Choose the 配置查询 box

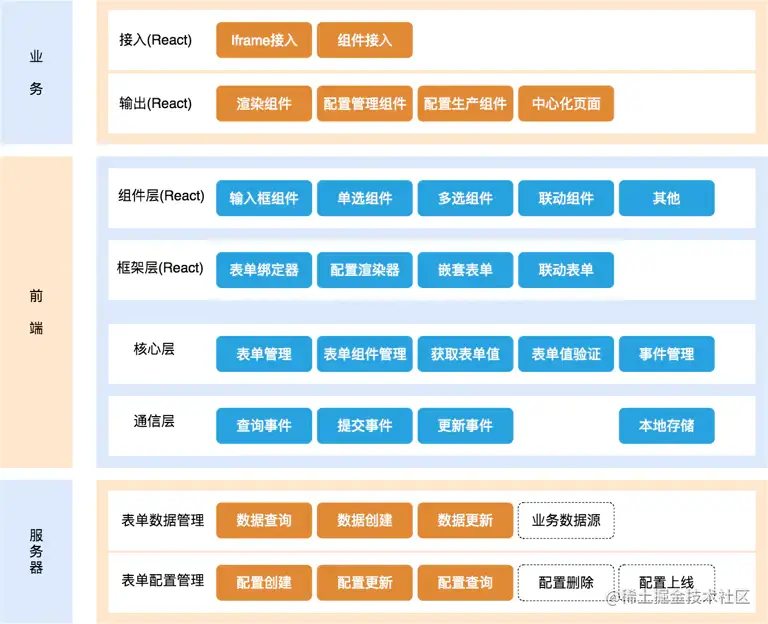pyautogui.click(x=465, y=582)
